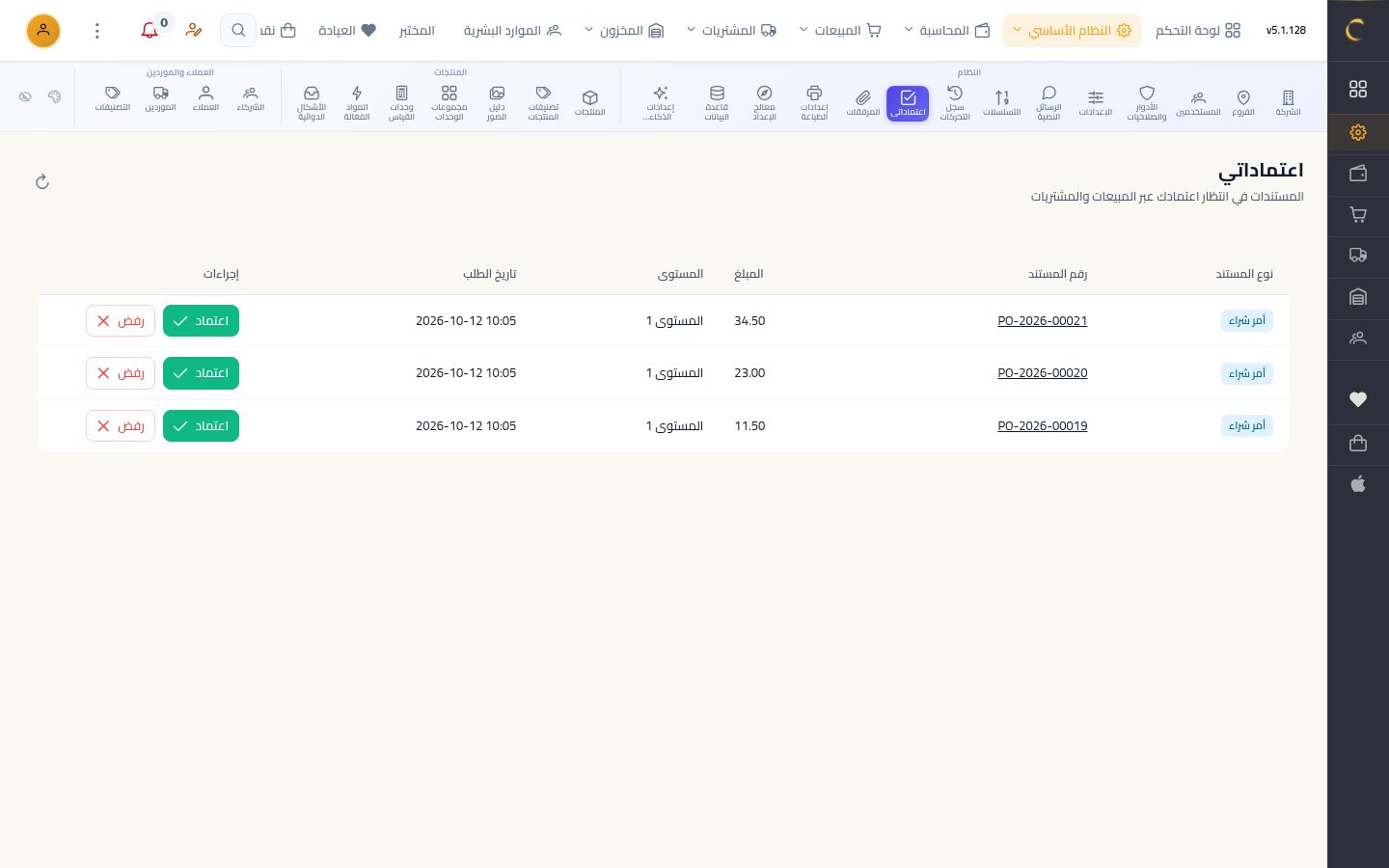The width and height of the screenshot is (1389, 868).
Task: Open the الموردين truck icon
Action: tap(161, 98)
